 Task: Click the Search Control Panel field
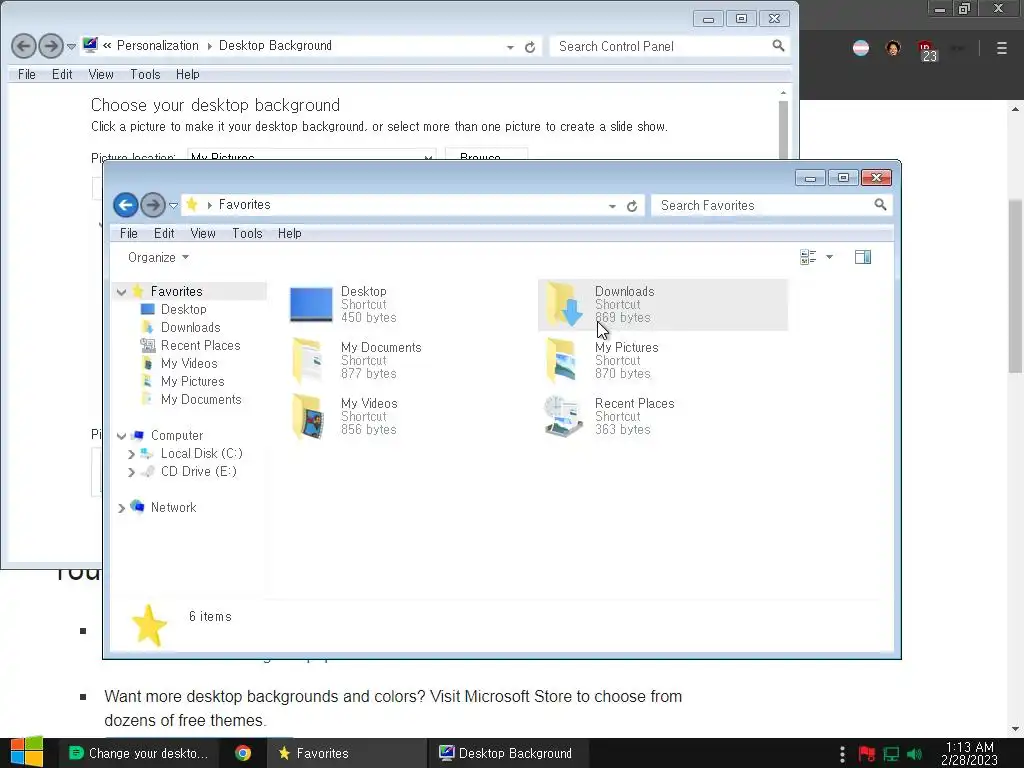point(669,46)
